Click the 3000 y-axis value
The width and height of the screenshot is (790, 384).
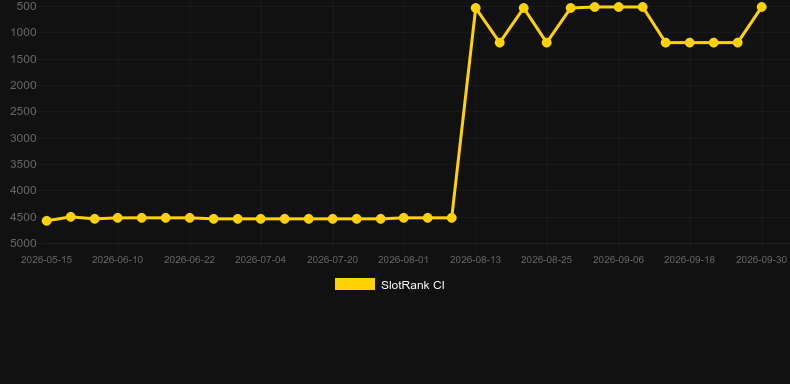[24, 138]
